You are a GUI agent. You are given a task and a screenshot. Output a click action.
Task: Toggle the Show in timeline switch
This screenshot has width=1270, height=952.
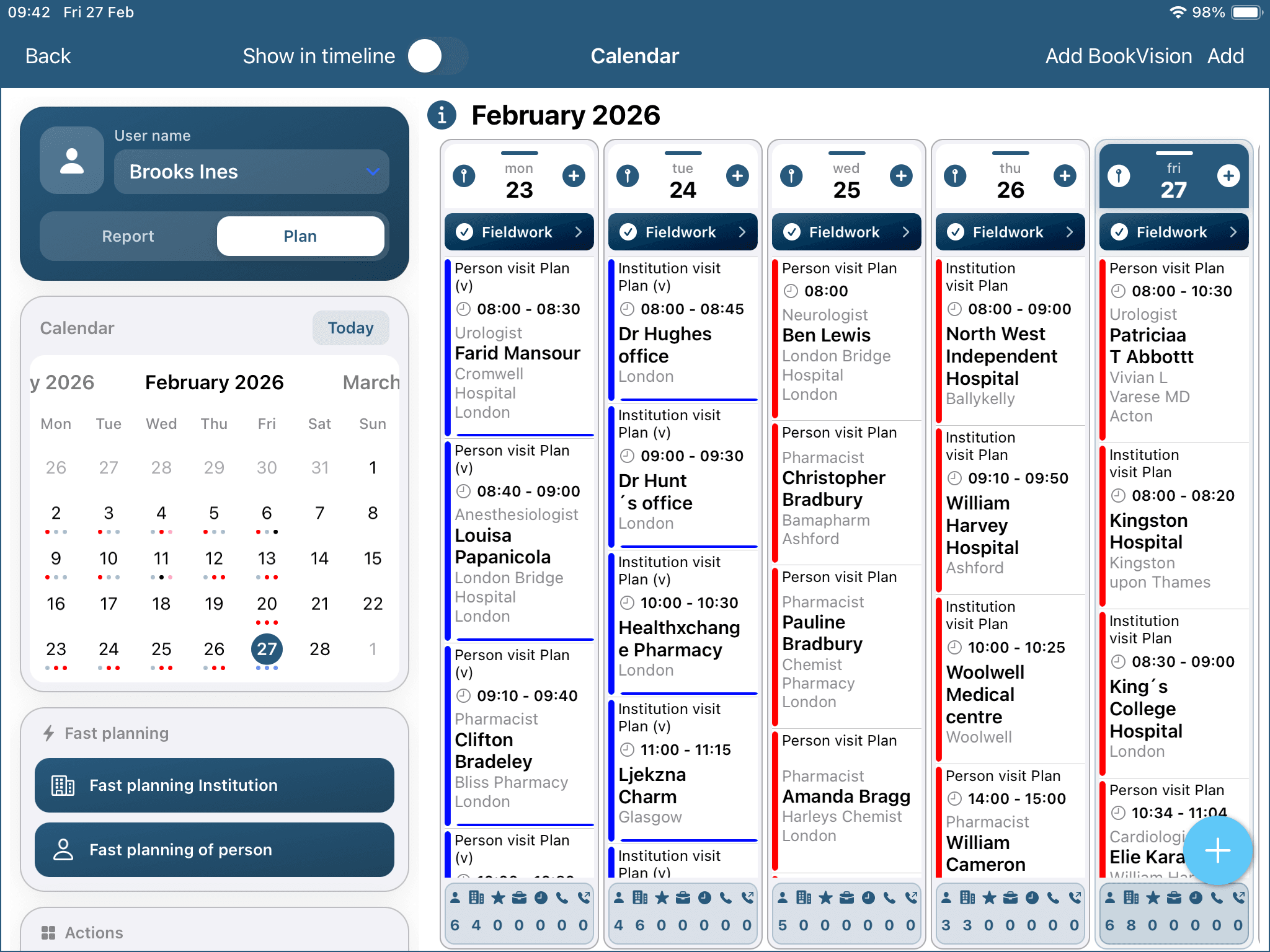[x=438, y=56]
